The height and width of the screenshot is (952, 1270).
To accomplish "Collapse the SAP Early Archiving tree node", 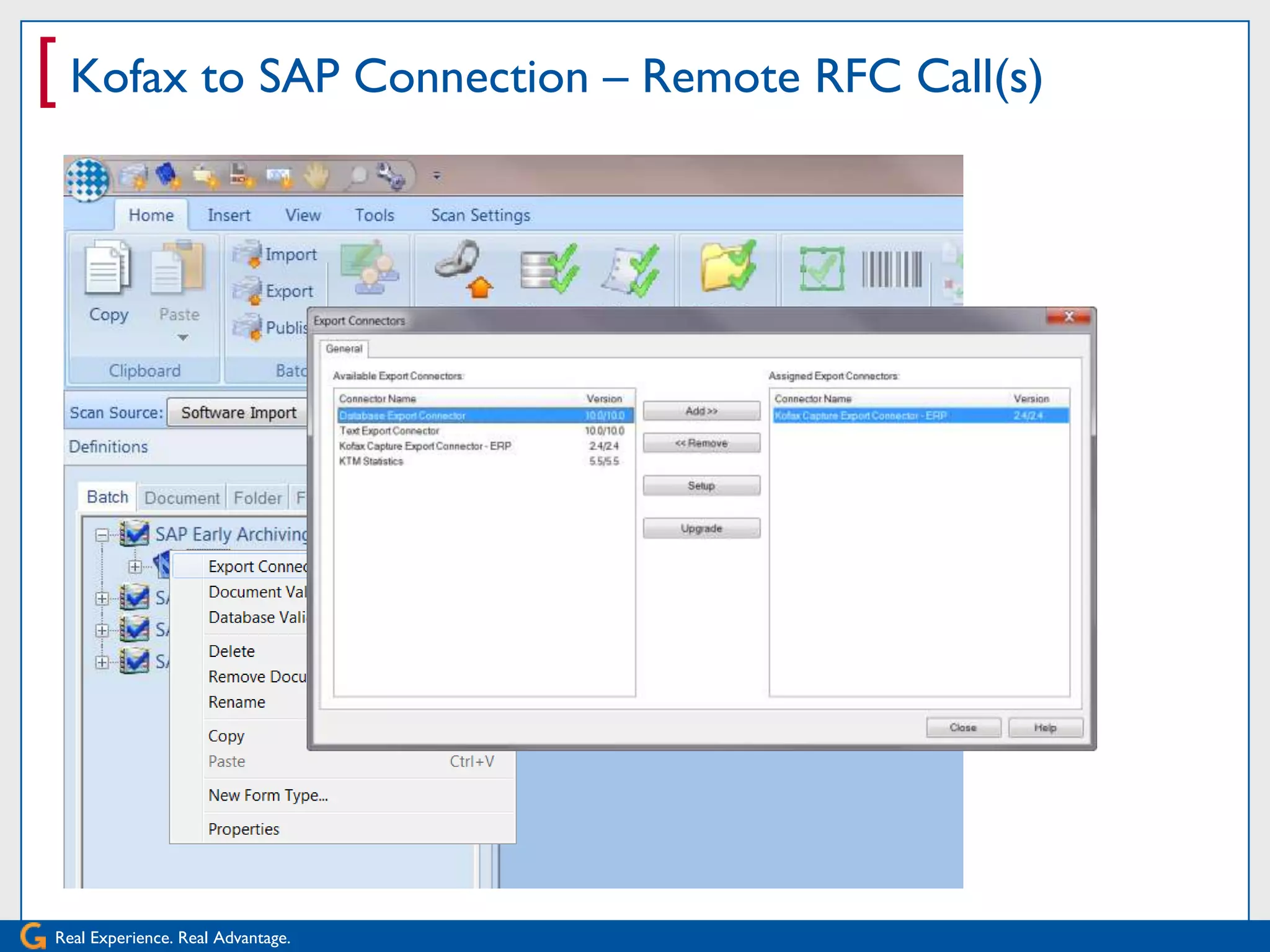I will tap(102, 535).
